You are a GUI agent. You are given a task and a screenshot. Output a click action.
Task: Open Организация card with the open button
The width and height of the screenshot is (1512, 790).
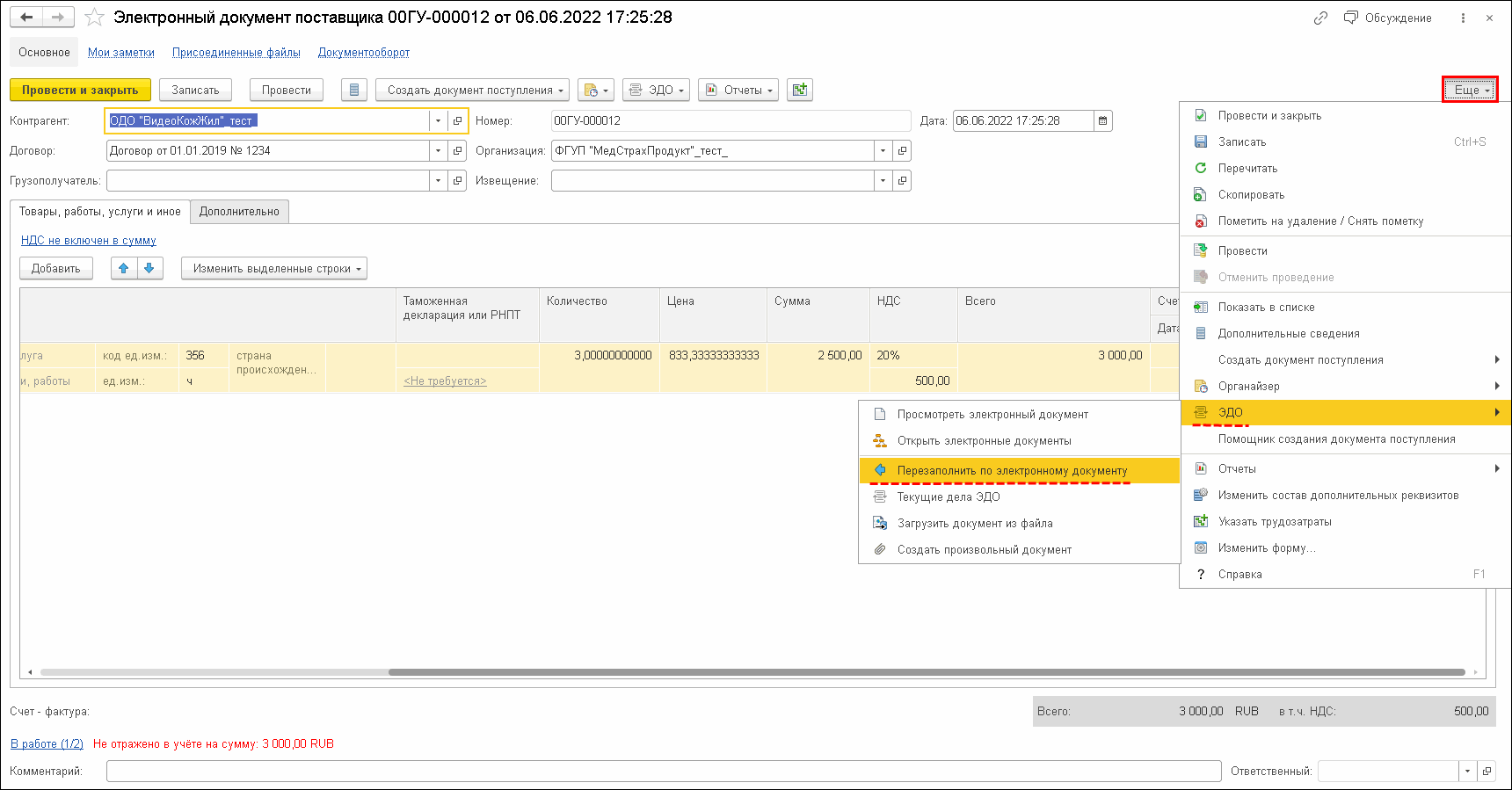902,150
